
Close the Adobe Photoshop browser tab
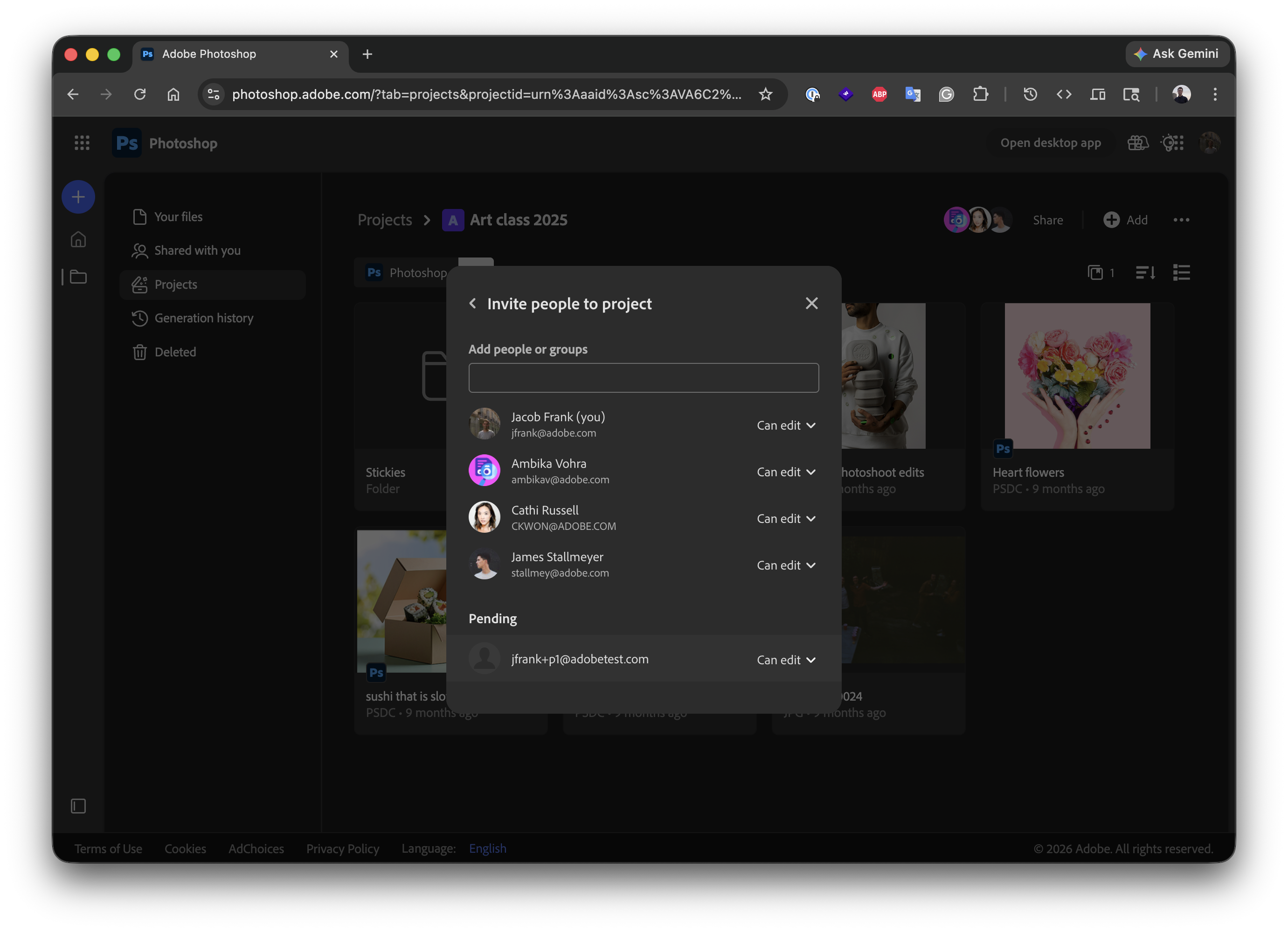(x=334, y=54)
